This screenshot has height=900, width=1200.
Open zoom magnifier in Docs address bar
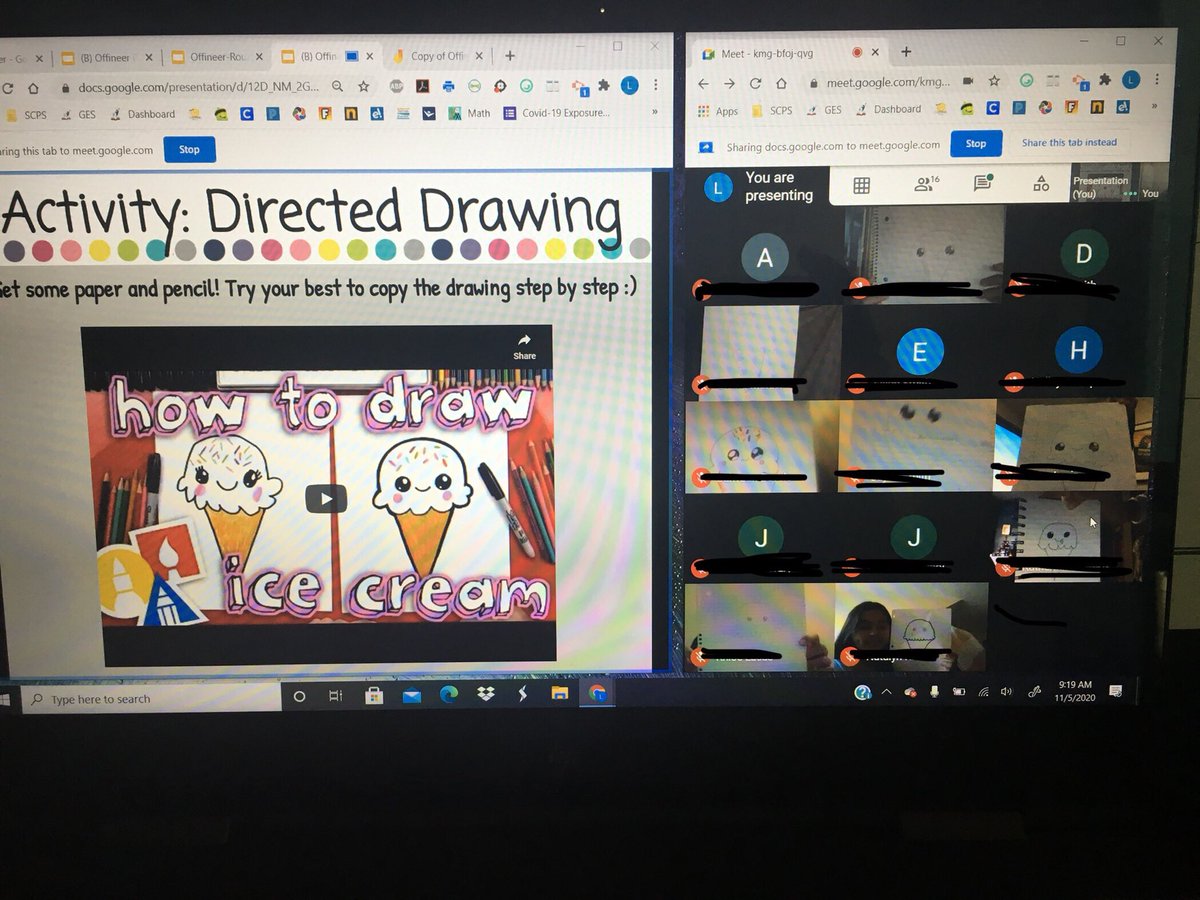point(338,87)
